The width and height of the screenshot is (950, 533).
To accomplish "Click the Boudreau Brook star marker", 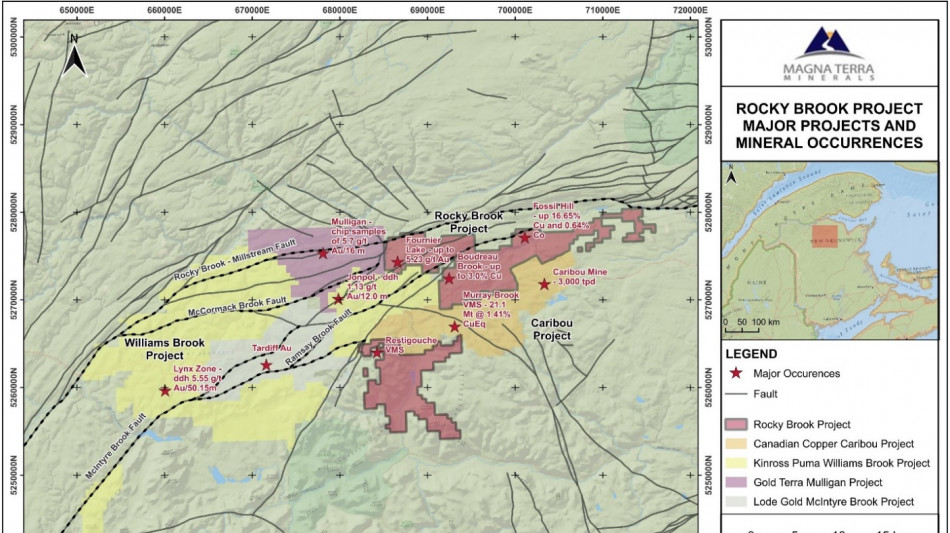I will (449, 278).
